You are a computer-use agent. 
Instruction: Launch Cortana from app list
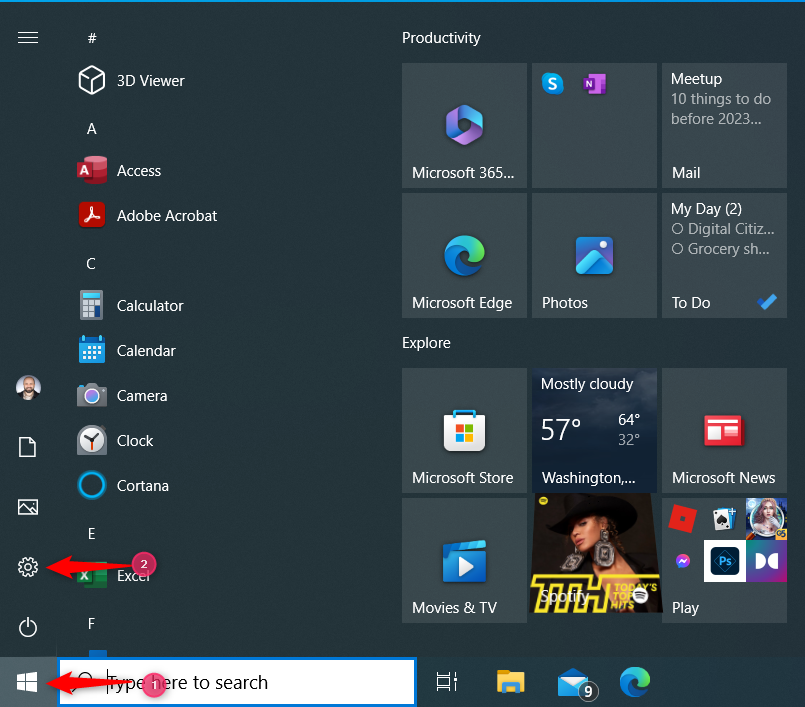123,485
